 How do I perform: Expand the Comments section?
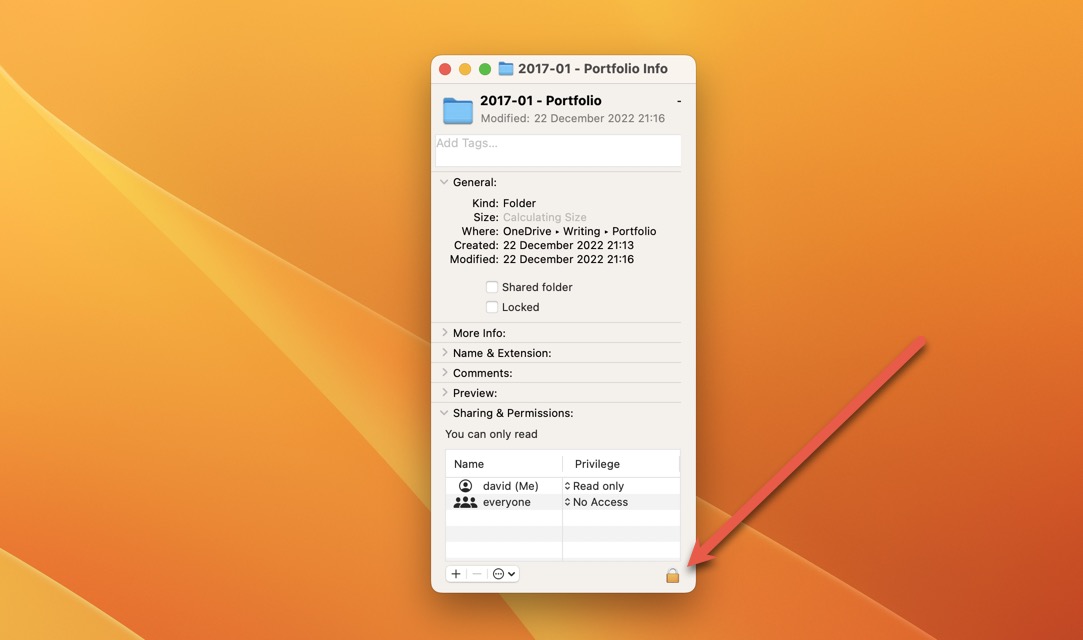coord(444,372)
